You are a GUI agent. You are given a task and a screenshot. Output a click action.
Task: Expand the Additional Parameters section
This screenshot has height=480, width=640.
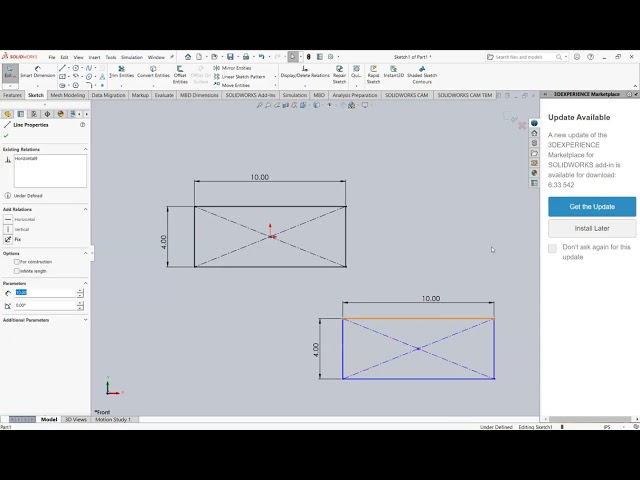85,320
